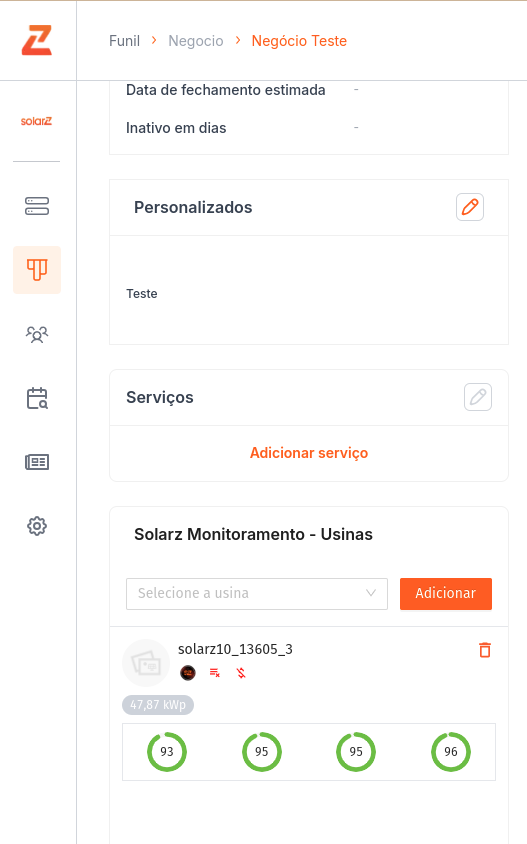Go to Funil breadcrumb
Screen dimensions: 527x844
tap(124, 41)
